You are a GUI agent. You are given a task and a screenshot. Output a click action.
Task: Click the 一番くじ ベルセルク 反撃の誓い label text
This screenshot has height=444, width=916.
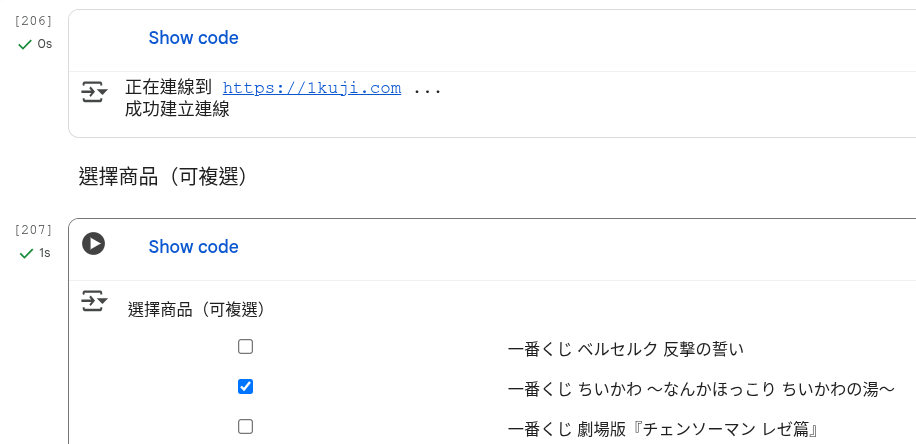coord(626,349)
